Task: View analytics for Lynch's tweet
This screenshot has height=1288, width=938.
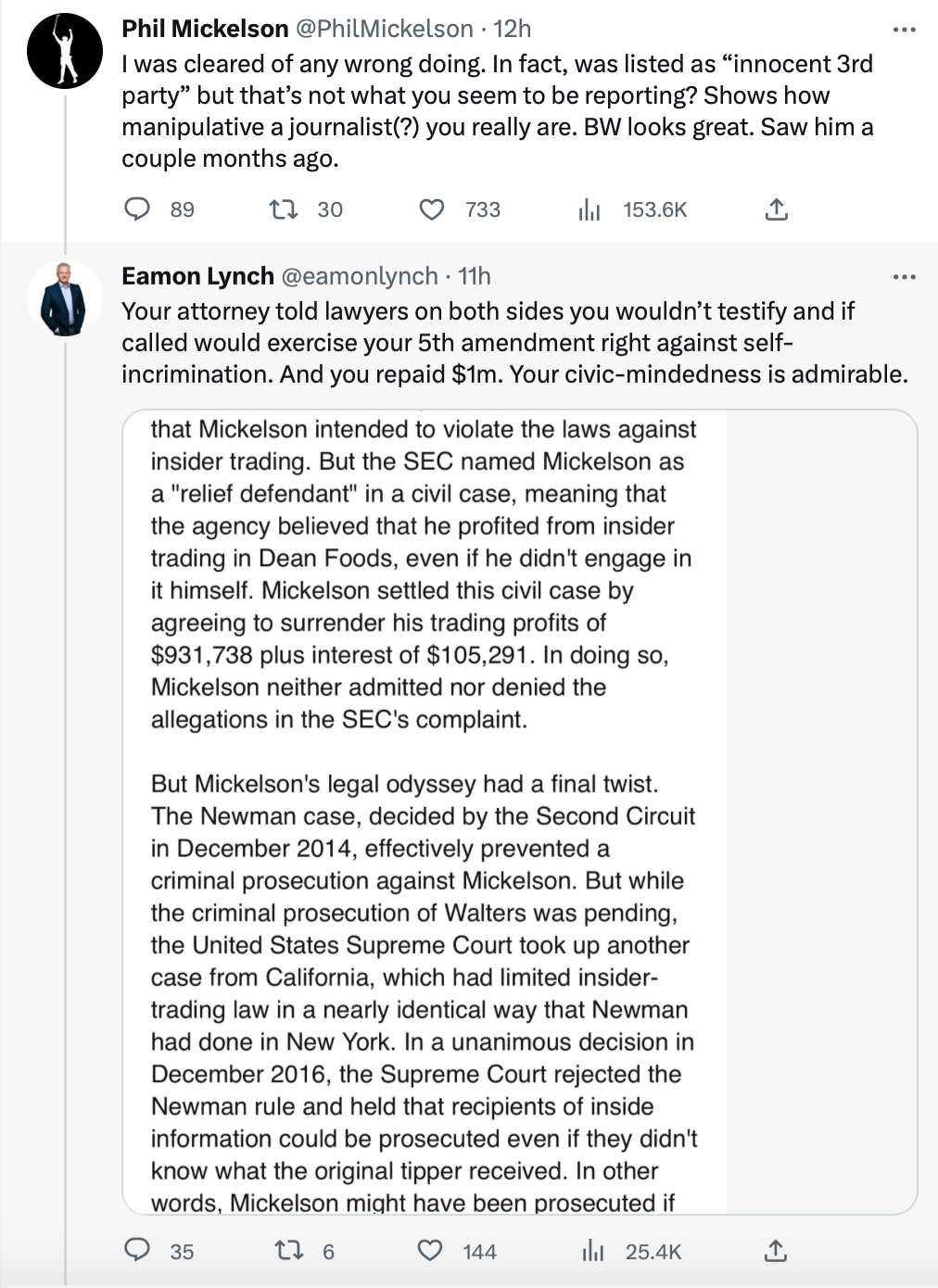Action: 592,1251
